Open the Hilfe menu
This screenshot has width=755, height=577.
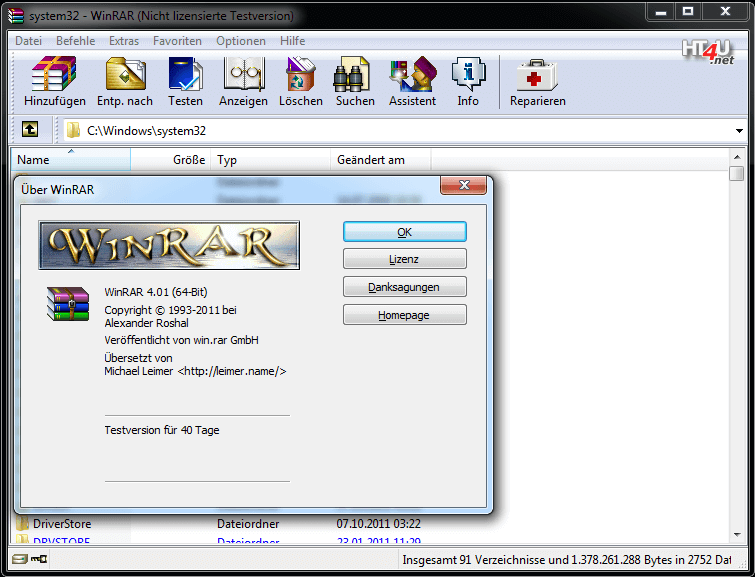coord(292,41)
